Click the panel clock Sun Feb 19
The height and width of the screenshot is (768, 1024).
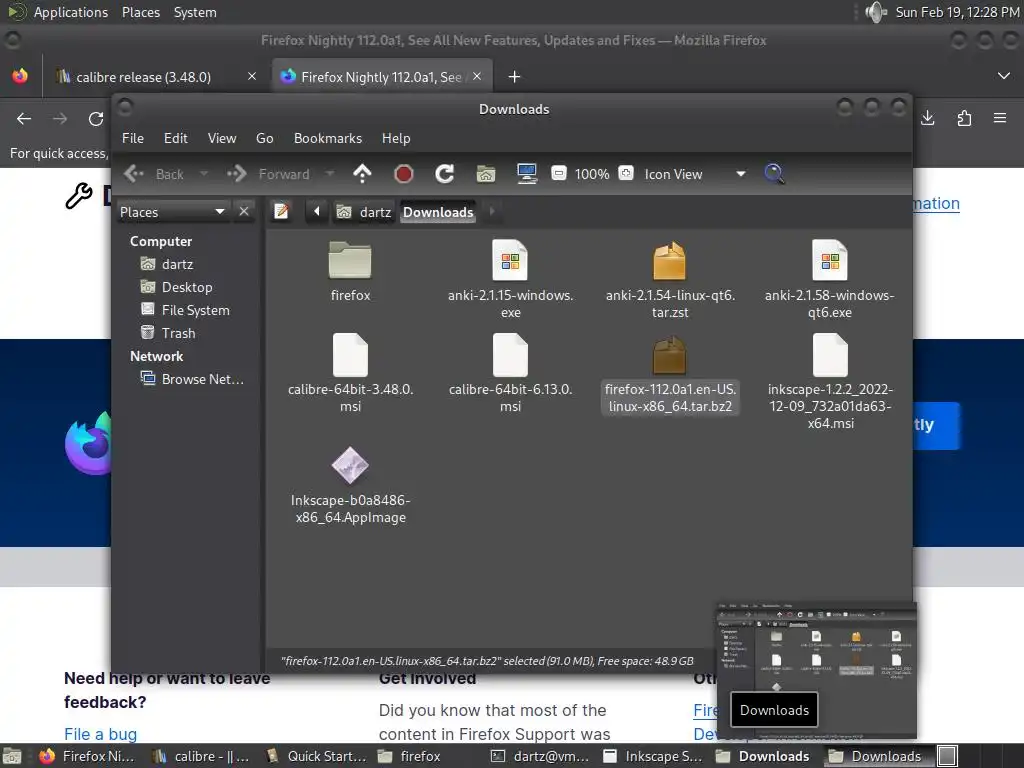coord(957,12)
